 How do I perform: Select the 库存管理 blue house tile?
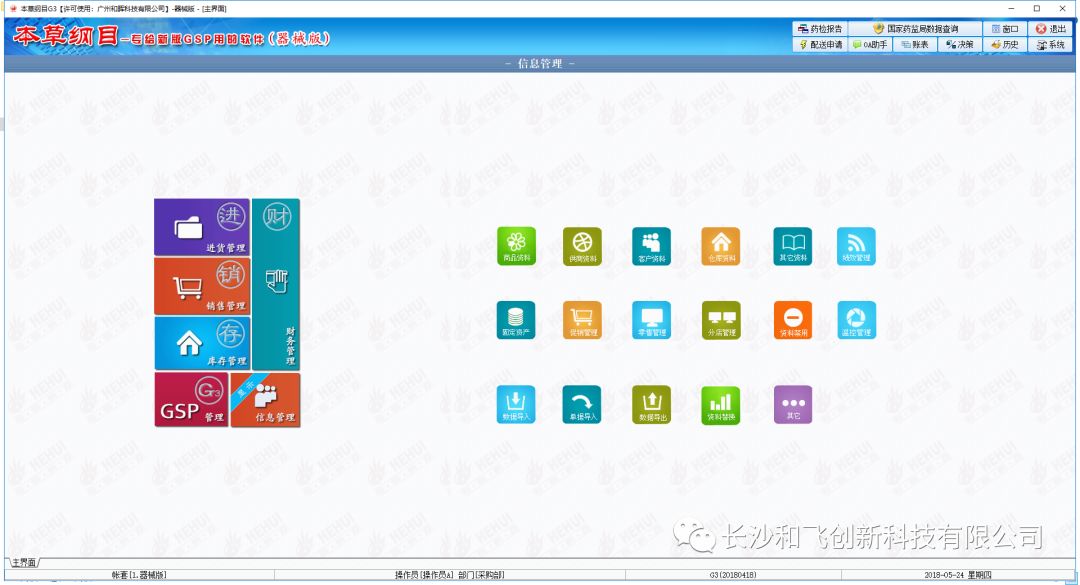tap(202, 343)
